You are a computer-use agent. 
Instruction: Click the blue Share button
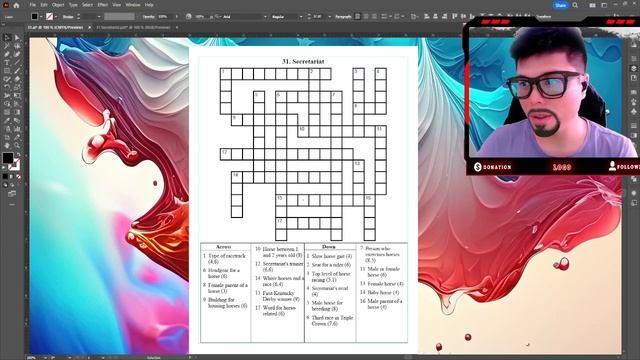tap(560, 5)
